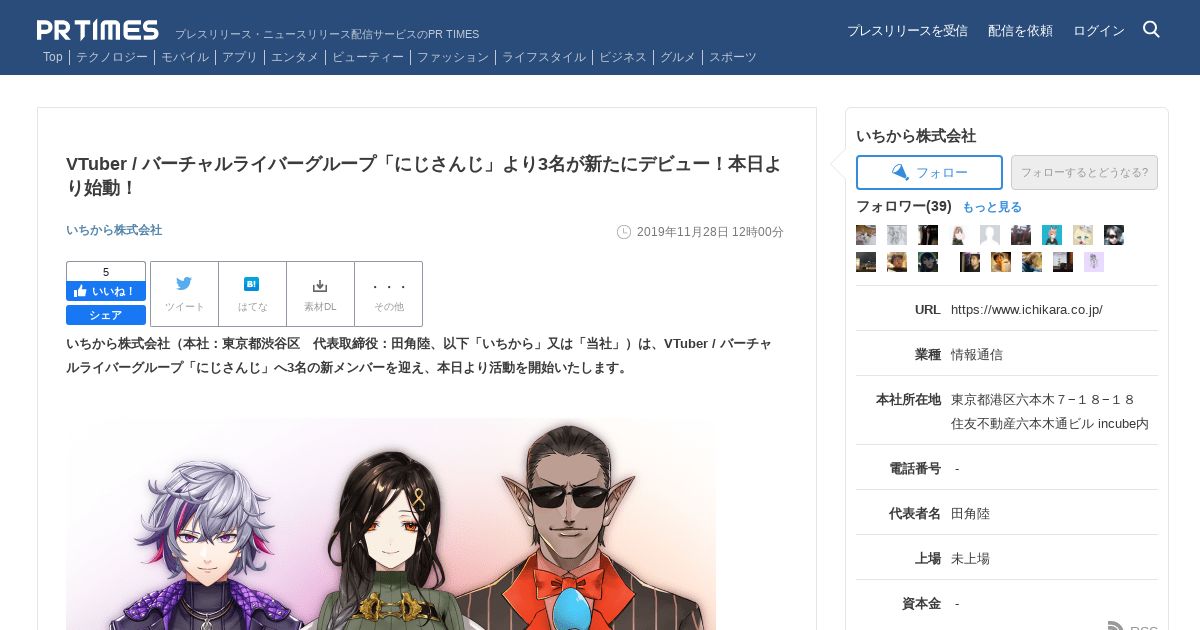
Task: Follow いちから株式会社 with フォロー button
Action: coord(929,172)
